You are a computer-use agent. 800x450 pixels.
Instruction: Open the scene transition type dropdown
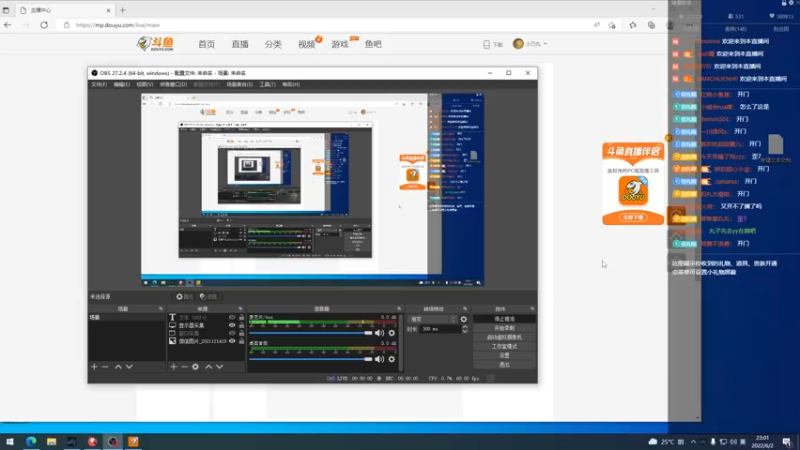coord(433,319)
